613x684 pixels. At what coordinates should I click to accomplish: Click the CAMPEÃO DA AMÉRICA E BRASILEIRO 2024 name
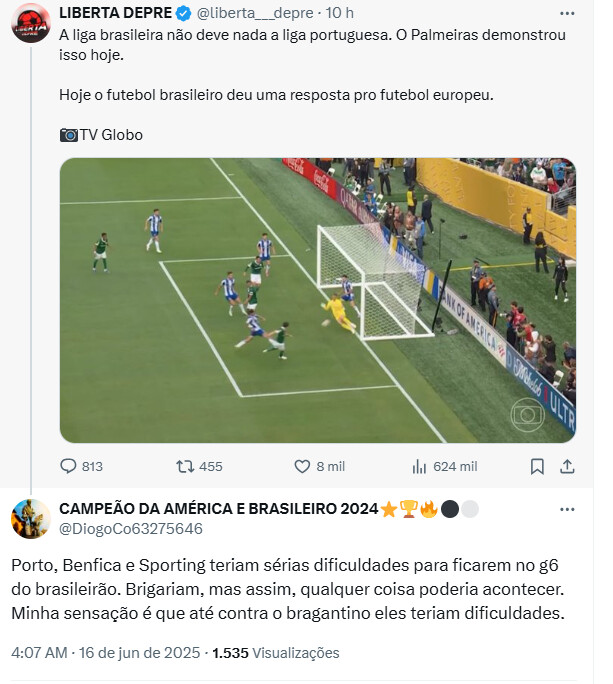click(219, 509)
